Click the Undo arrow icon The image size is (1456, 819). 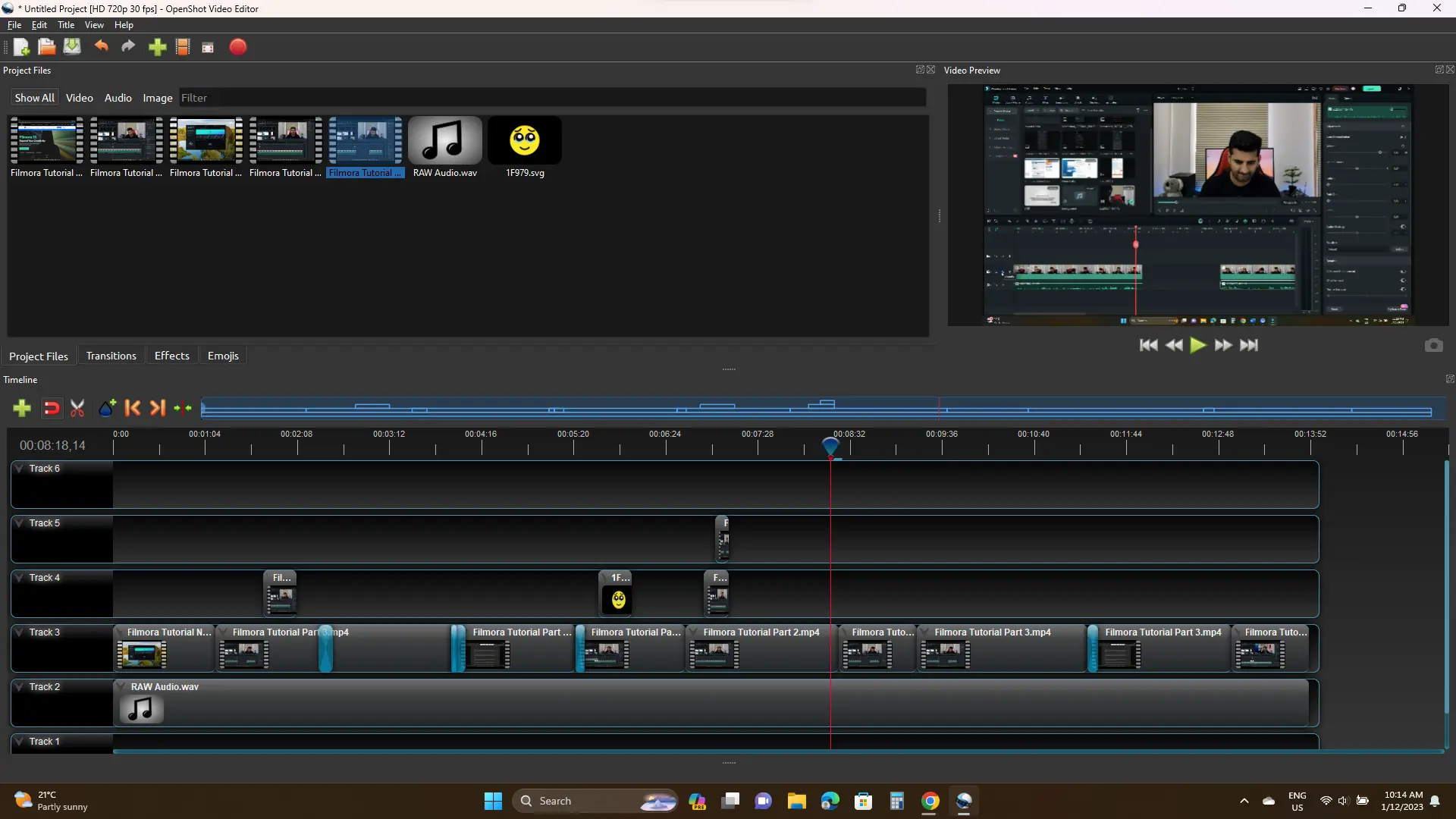[101, 47]
